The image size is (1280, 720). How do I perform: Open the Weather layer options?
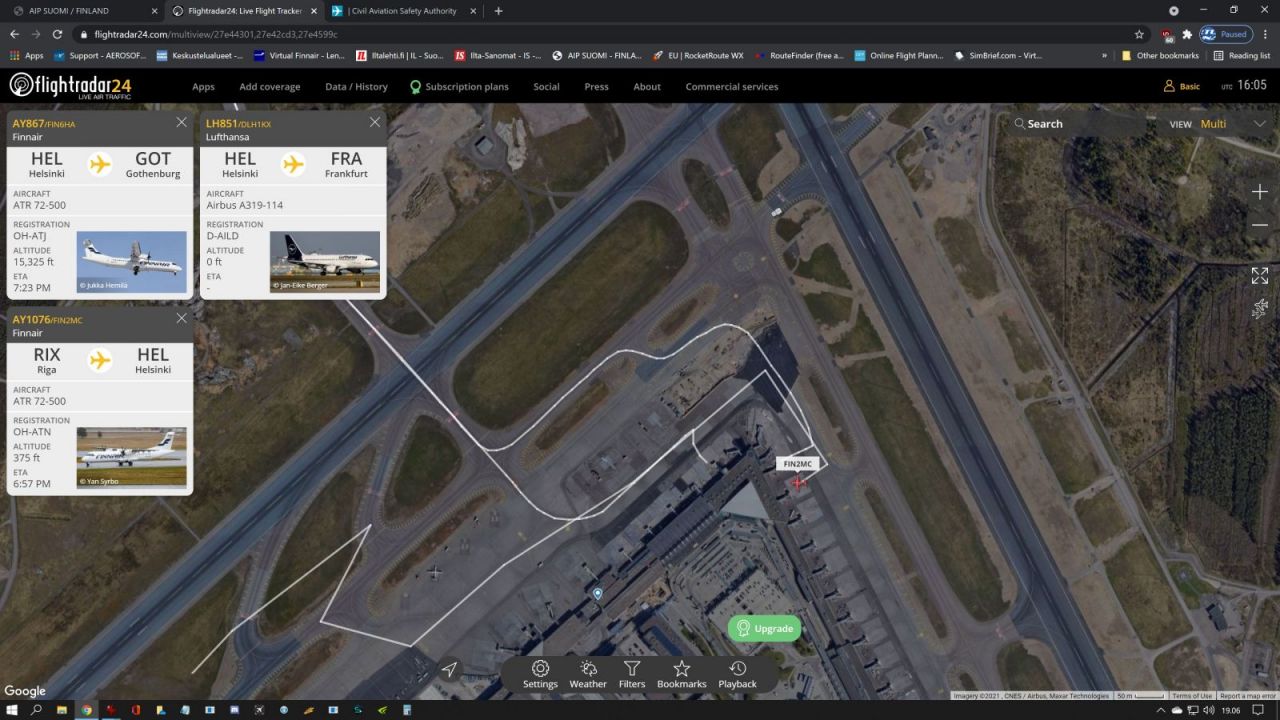point(588,674)
